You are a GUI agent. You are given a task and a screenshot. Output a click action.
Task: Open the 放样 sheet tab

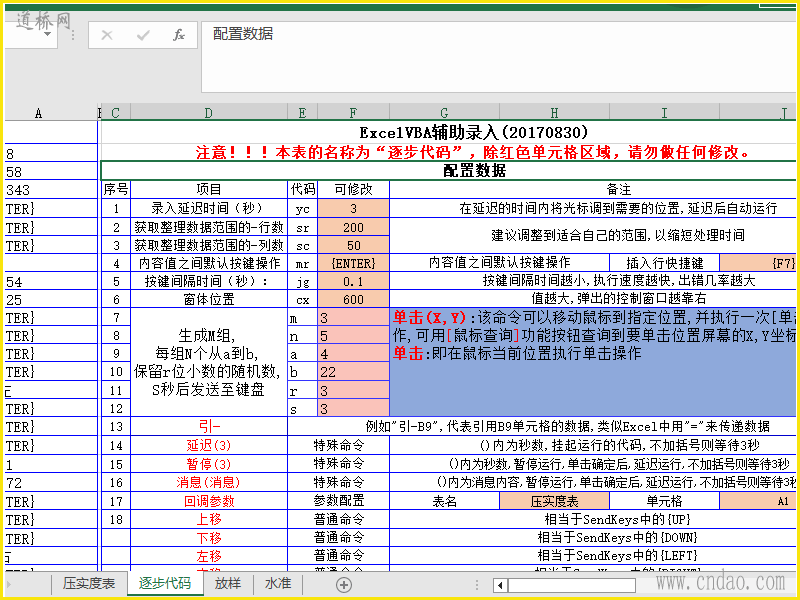coord(228,583)
